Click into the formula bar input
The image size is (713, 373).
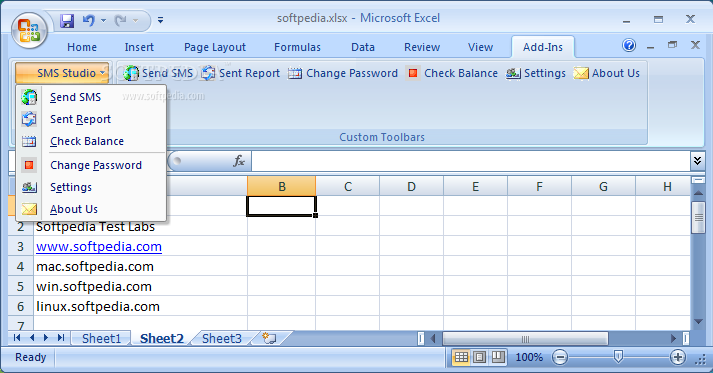pyautogui.click(x=471, y=161)
